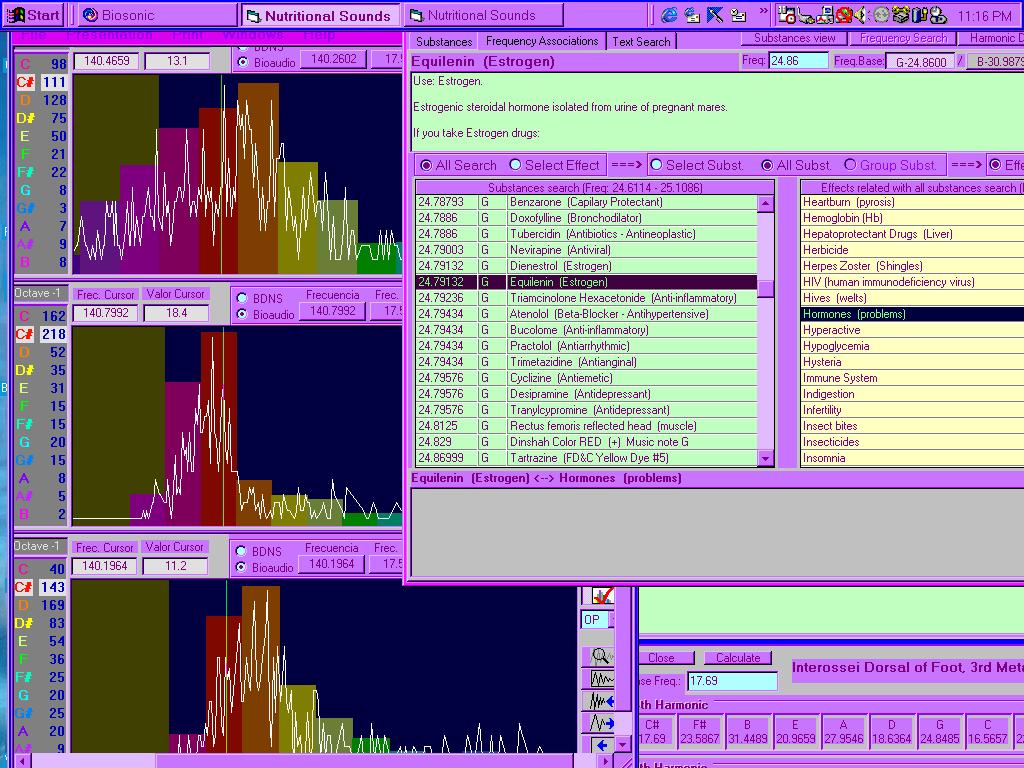
Task: Click the chart icon with red checkmark
Action: (x=601, y=596)
